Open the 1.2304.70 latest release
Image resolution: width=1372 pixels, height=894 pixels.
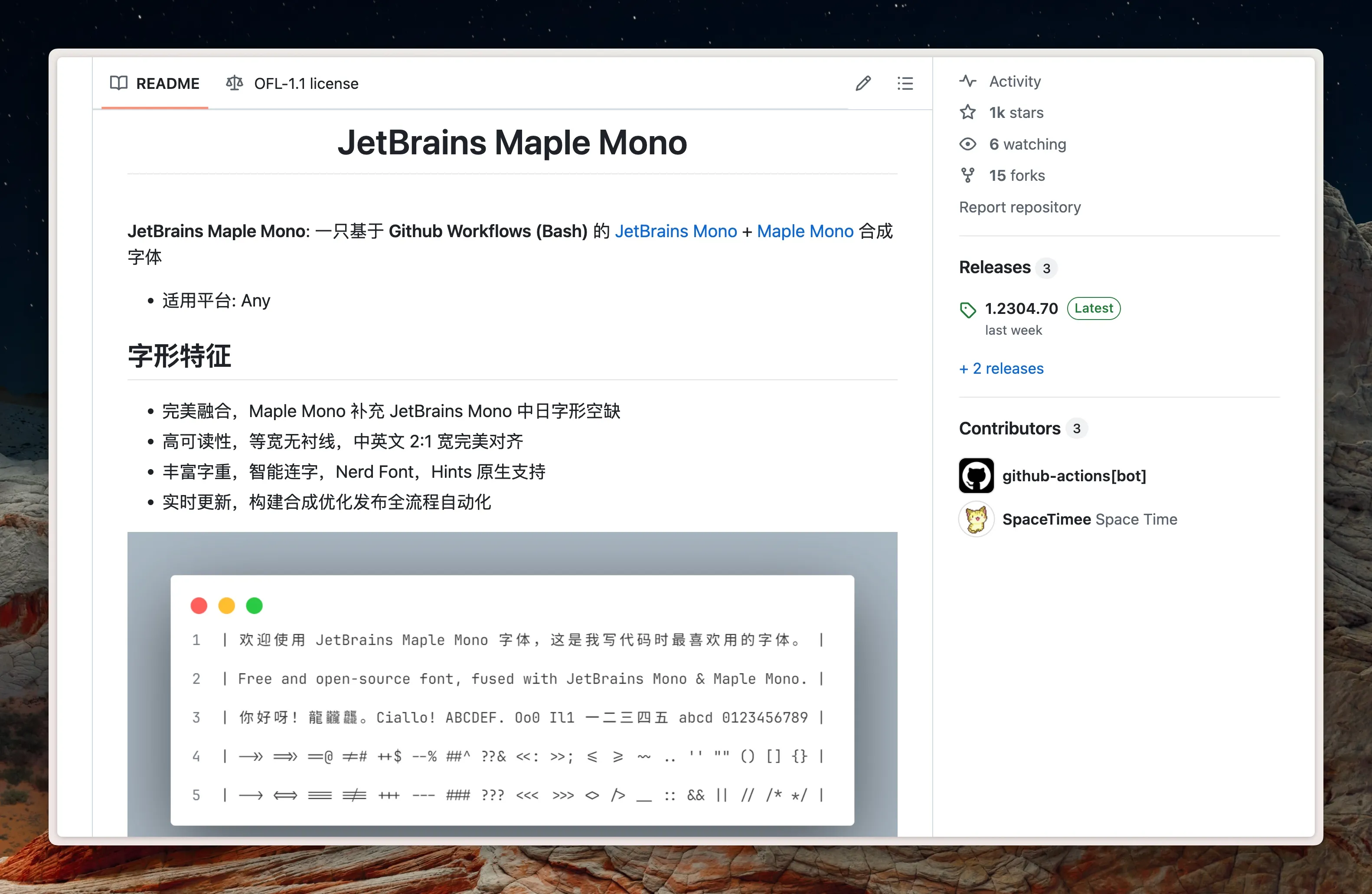1021,308
